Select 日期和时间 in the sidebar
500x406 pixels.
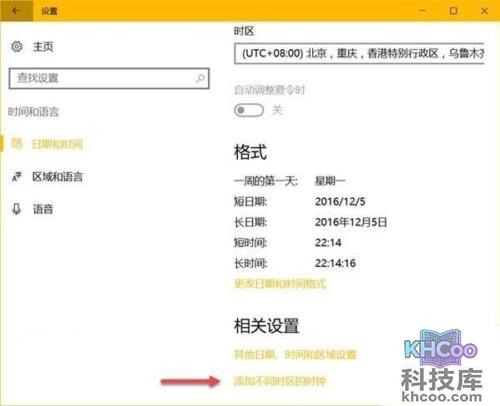tap(57, 144)
